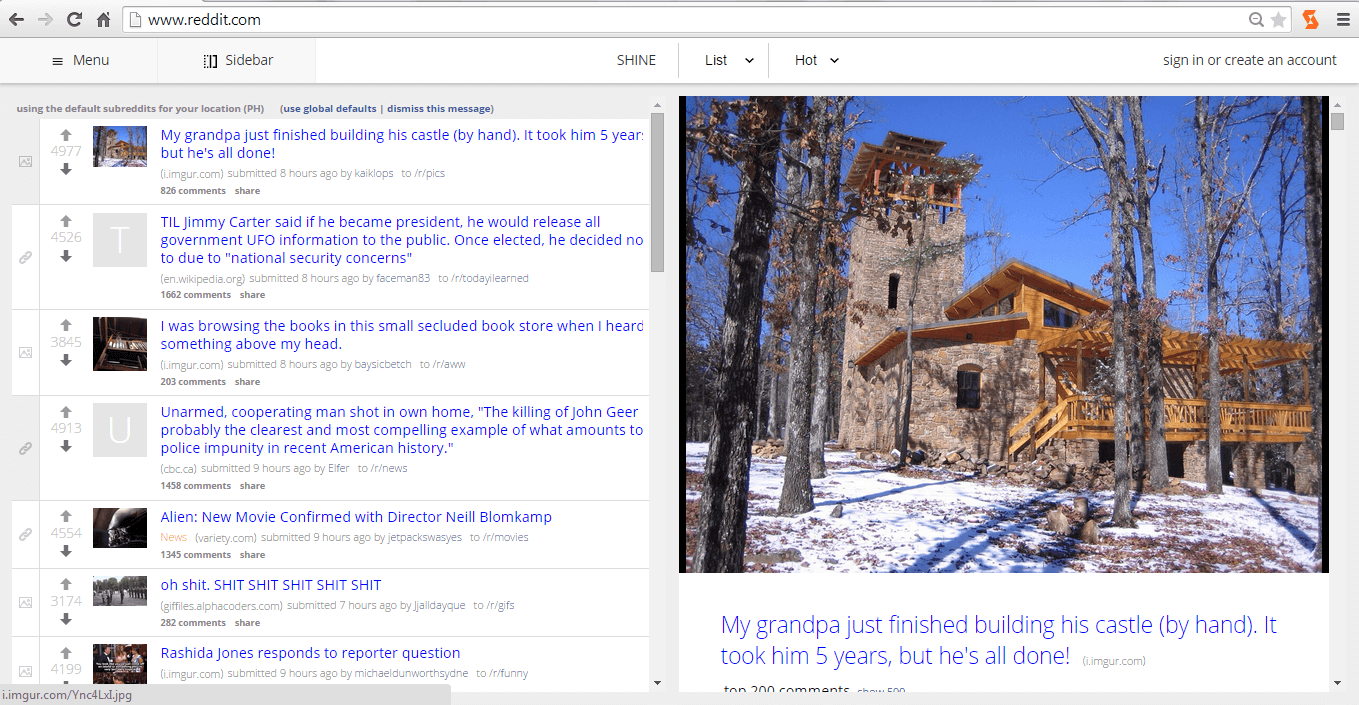The image size is (1359, 705).
Task: Go back using the browser back arrow
Action: 16,19
